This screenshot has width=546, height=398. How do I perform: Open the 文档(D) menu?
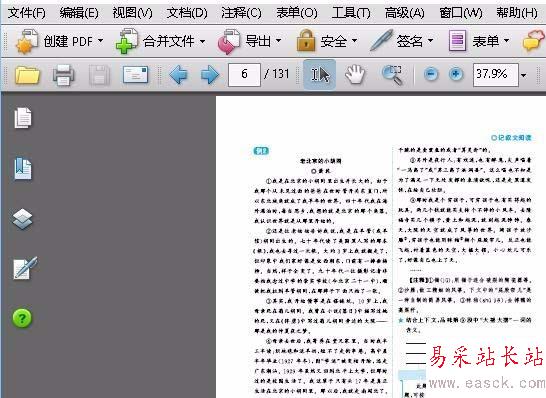[187, 13]
